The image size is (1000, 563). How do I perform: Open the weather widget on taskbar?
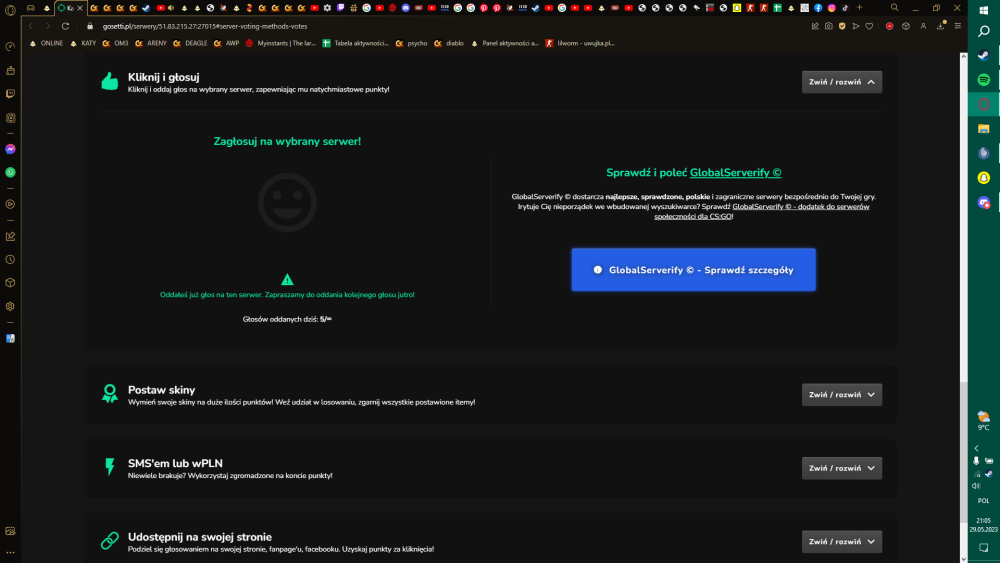[983, 421]
